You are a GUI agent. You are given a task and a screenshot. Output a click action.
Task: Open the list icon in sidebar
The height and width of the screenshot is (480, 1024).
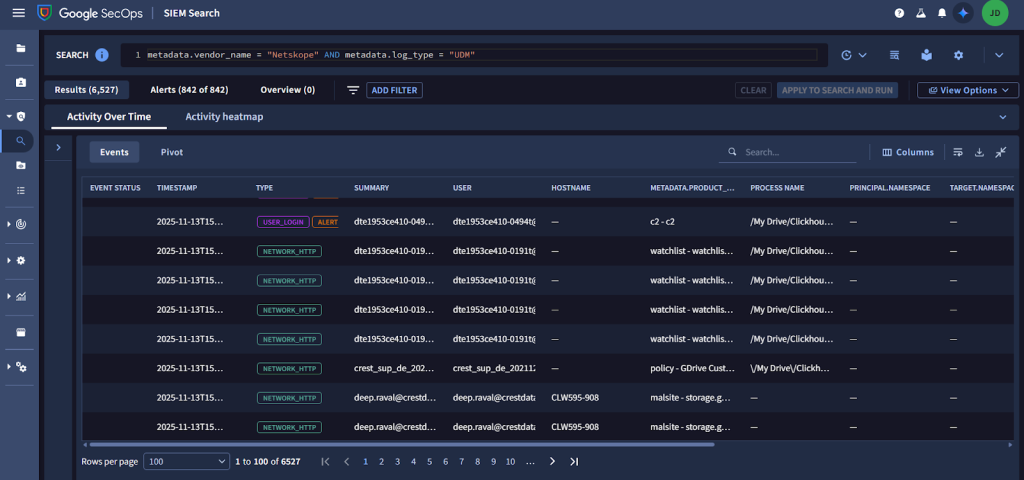[x=21, y=190]
